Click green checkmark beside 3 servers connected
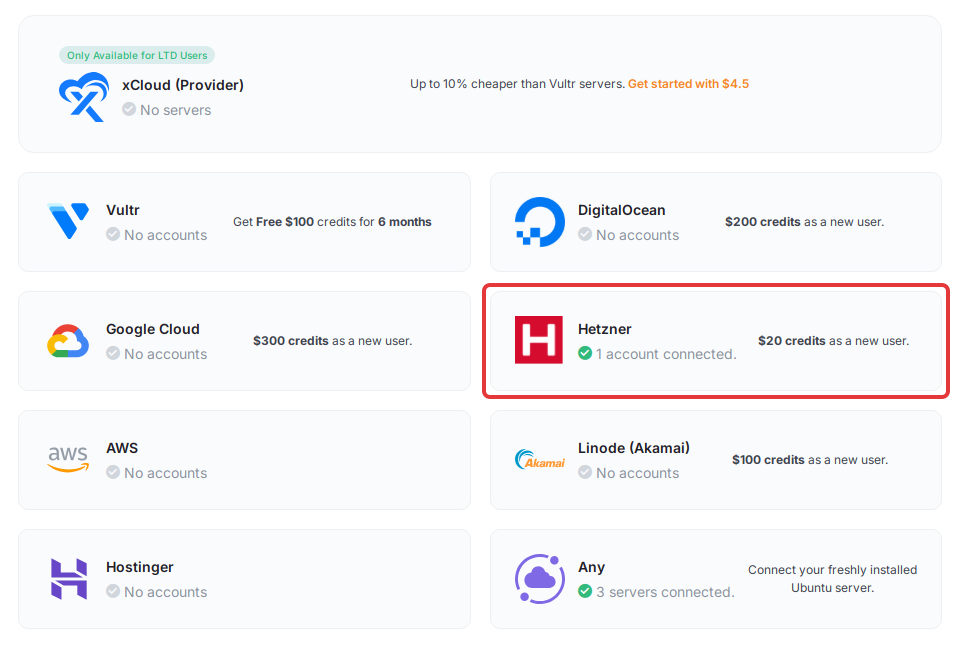The width and height of the screenshot is (960, 650). click(x=585, y=591)
